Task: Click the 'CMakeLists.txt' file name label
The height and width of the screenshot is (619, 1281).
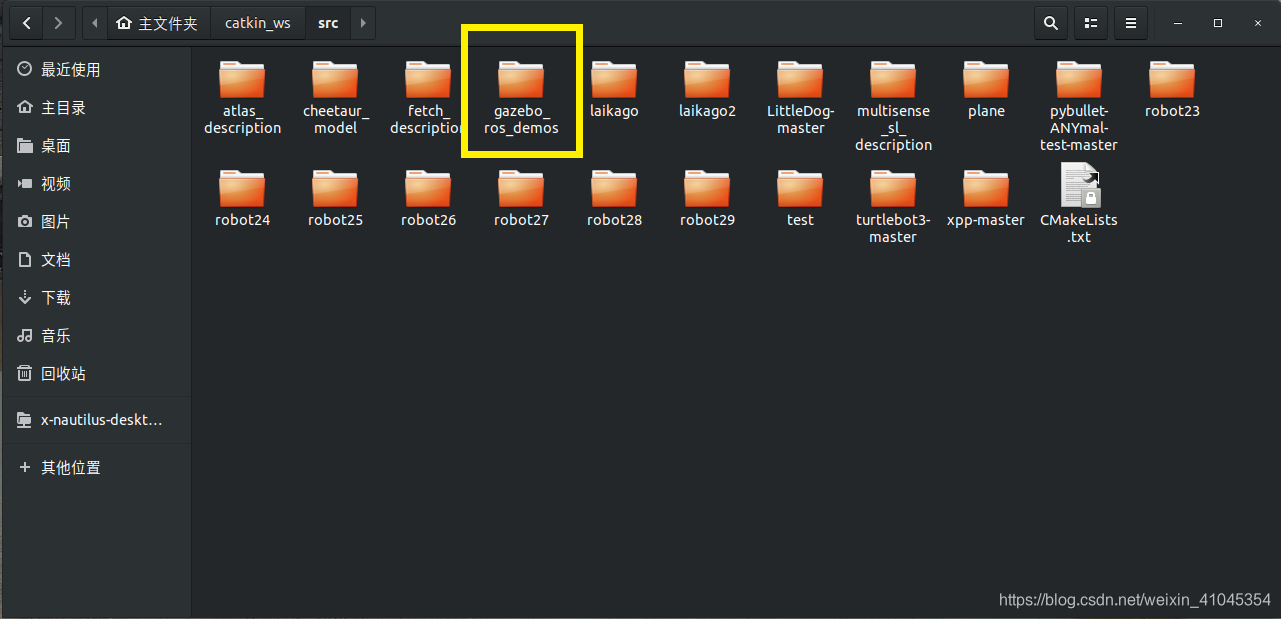Action: point(1079,228)
